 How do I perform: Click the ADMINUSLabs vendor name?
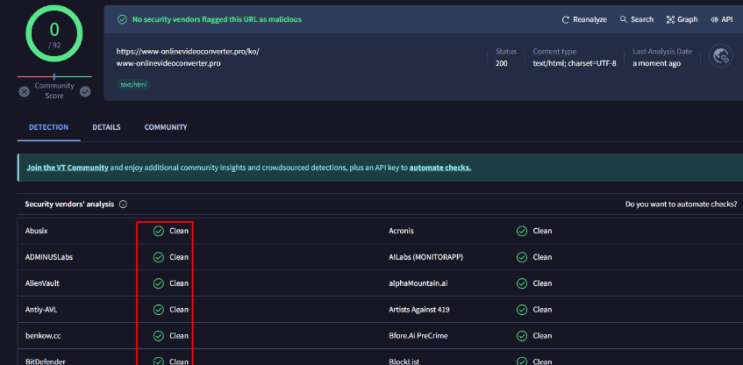point(49,257)
